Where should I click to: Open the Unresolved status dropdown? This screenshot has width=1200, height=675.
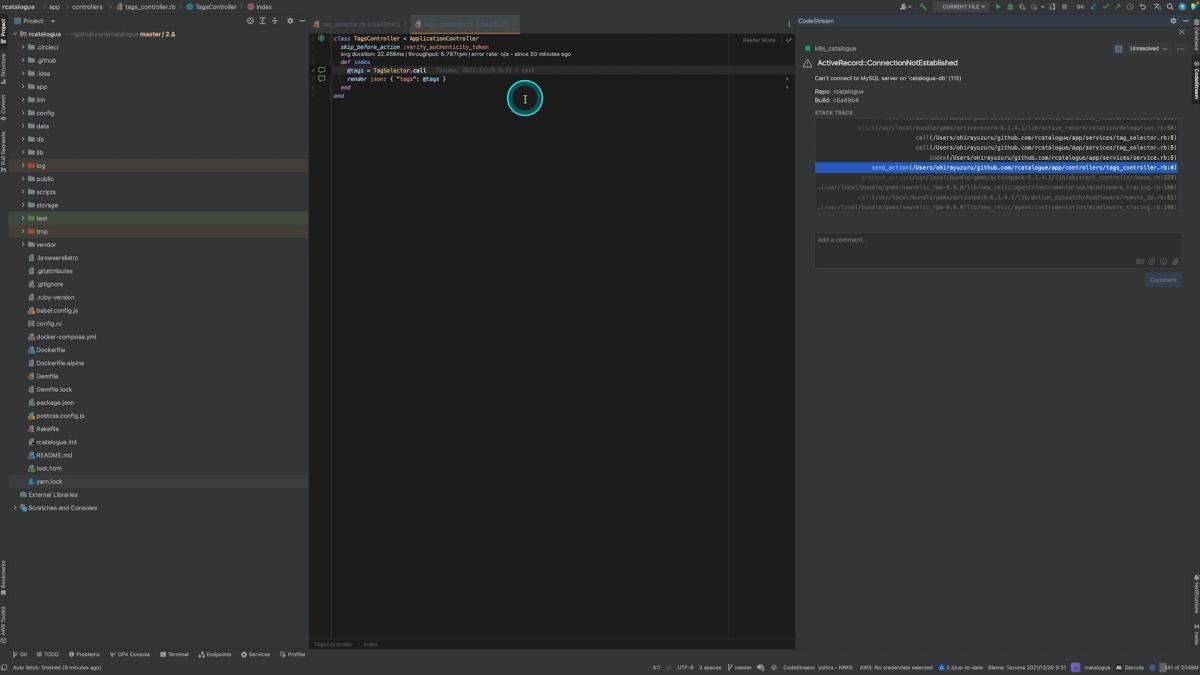coord(1148,48)
